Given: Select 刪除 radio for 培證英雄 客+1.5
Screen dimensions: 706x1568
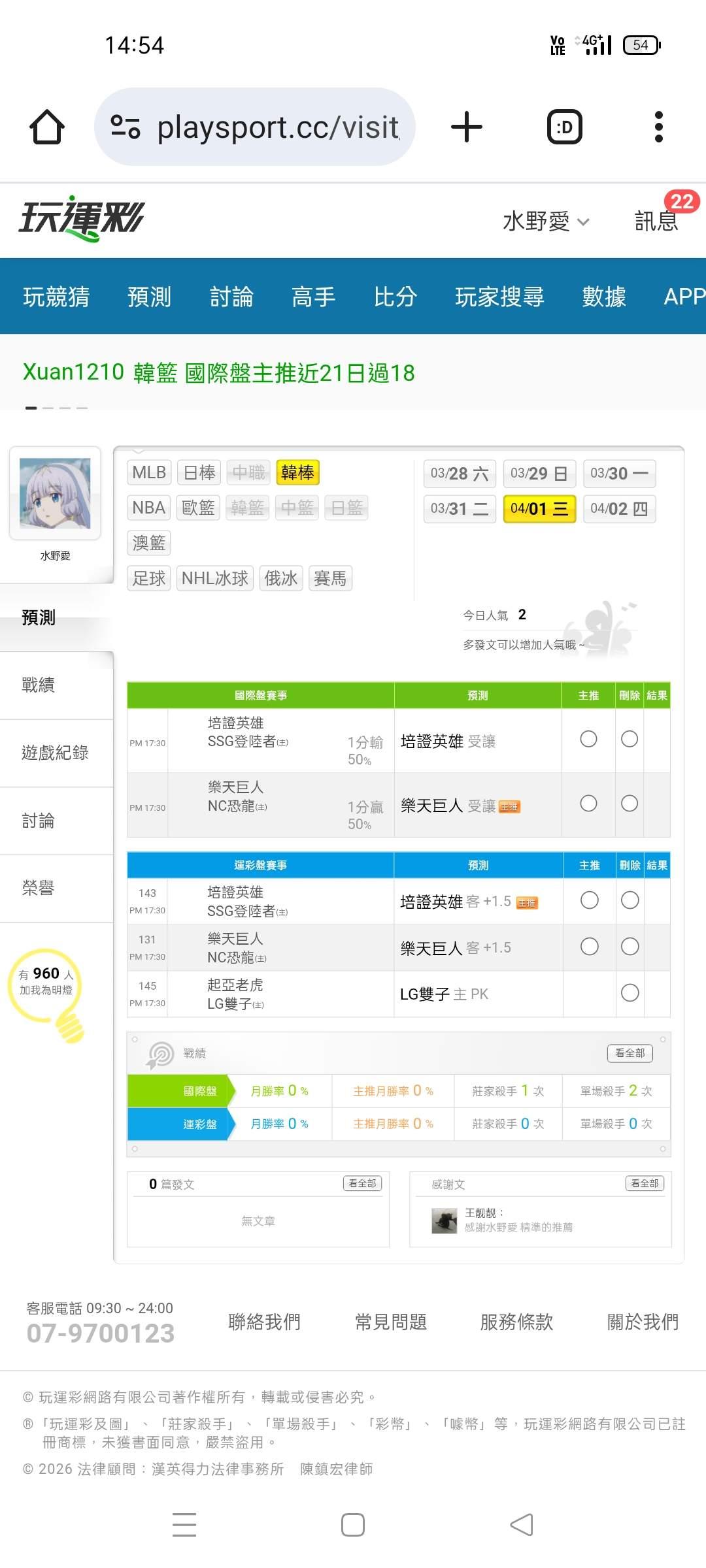Looking at the screenshot, I should click(630, 900).
